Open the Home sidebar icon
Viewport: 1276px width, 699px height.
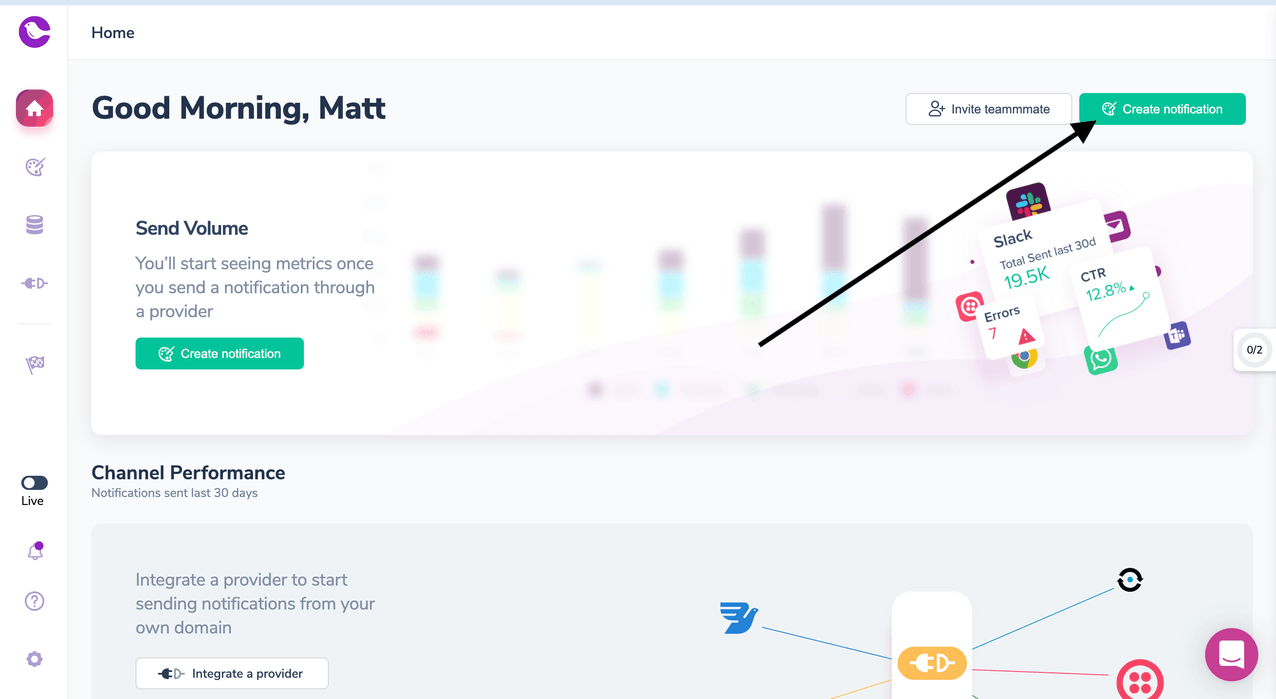click(x=34, y=108)
